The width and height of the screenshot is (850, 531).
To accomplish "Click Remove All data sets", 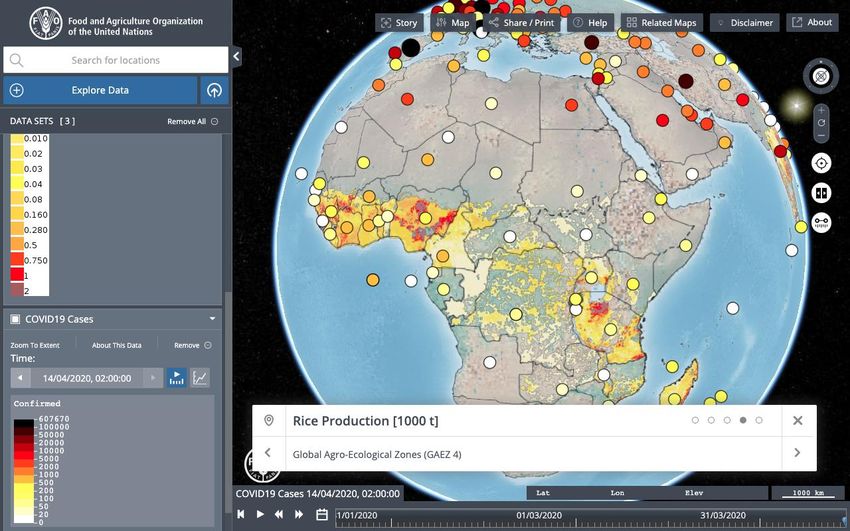I will [192, 121].
